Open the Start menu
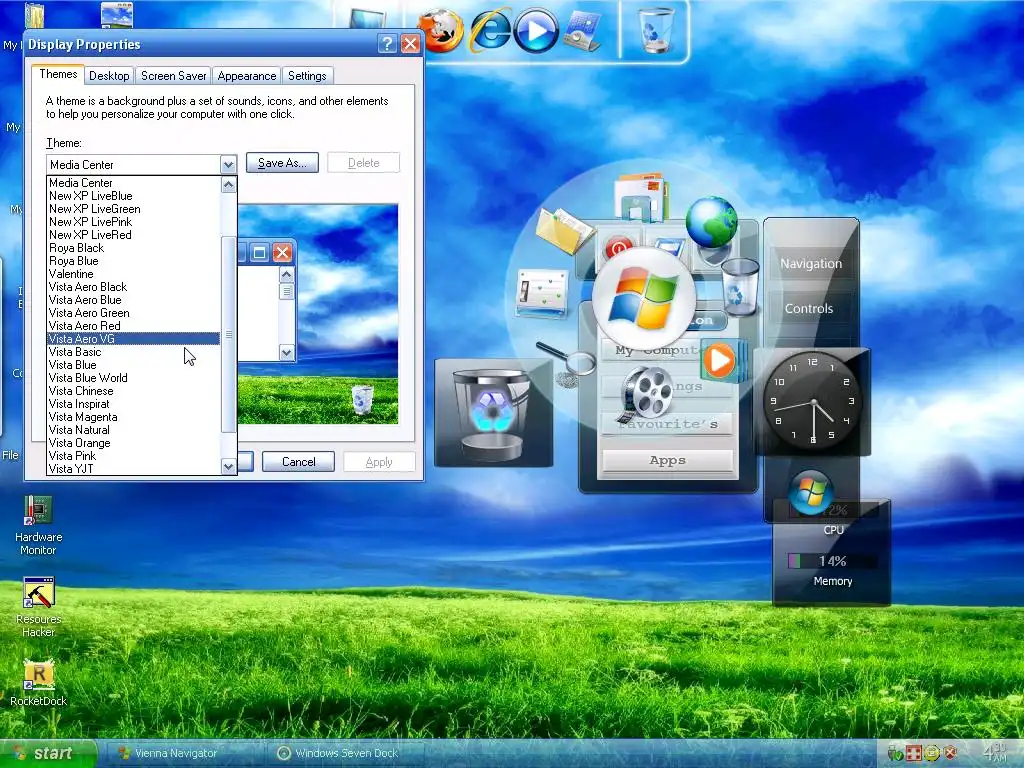This screenshot has height=768, width=1024. coord(48,753)
